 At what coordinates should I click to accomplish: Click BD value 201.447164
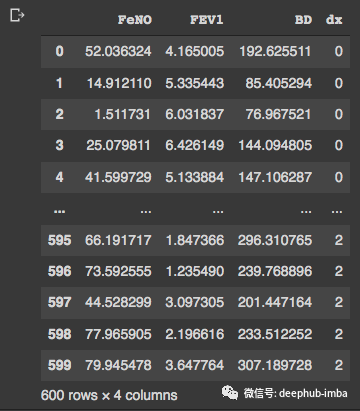[x=275, y=302]
